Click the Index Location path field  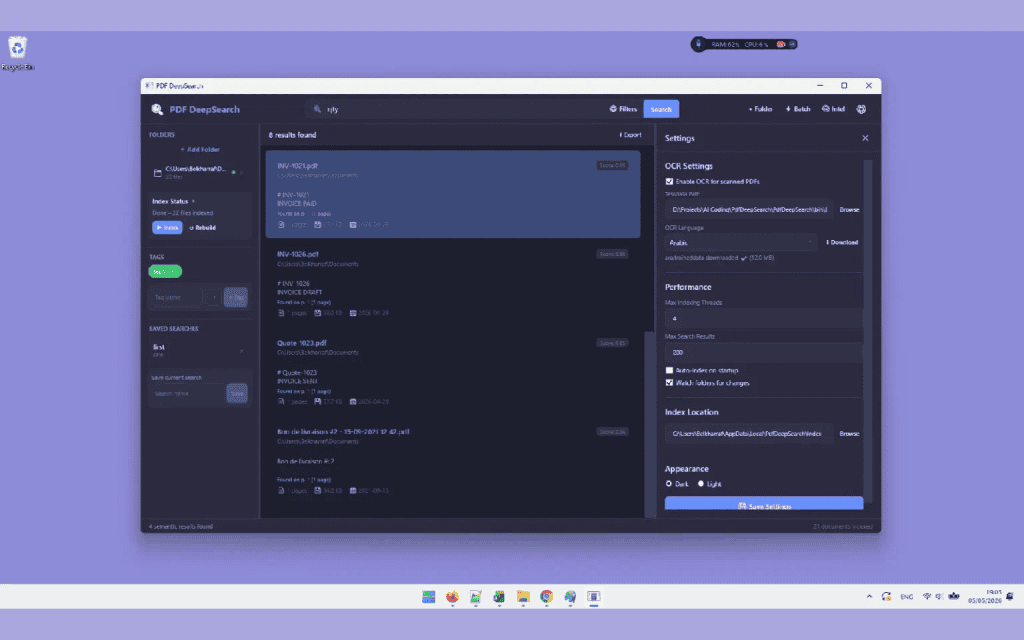pyautogui.click(x=749, y=434)
